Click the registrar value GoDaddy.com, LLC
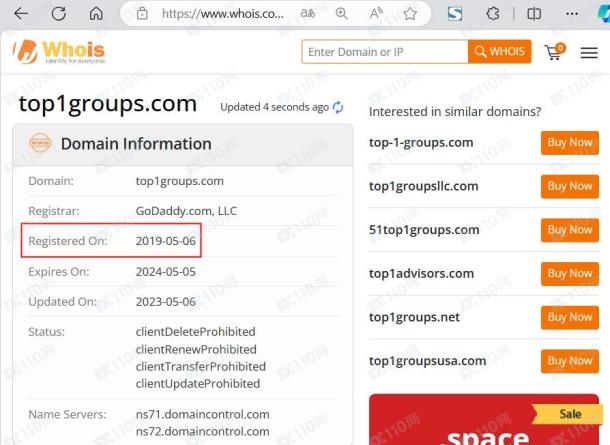 pos(186,211)
